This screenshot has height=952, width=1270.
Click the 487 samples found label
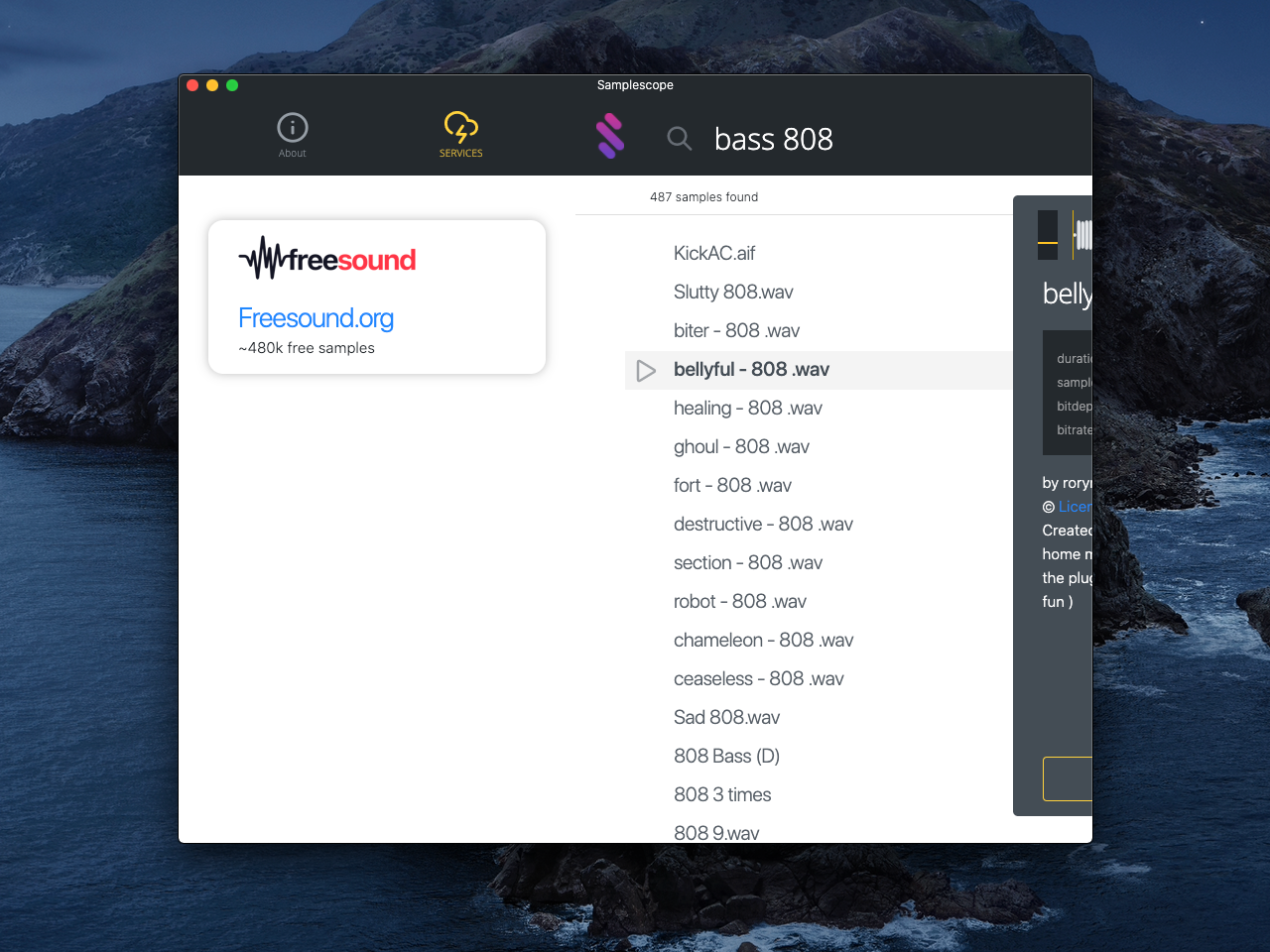coord(704,196)
